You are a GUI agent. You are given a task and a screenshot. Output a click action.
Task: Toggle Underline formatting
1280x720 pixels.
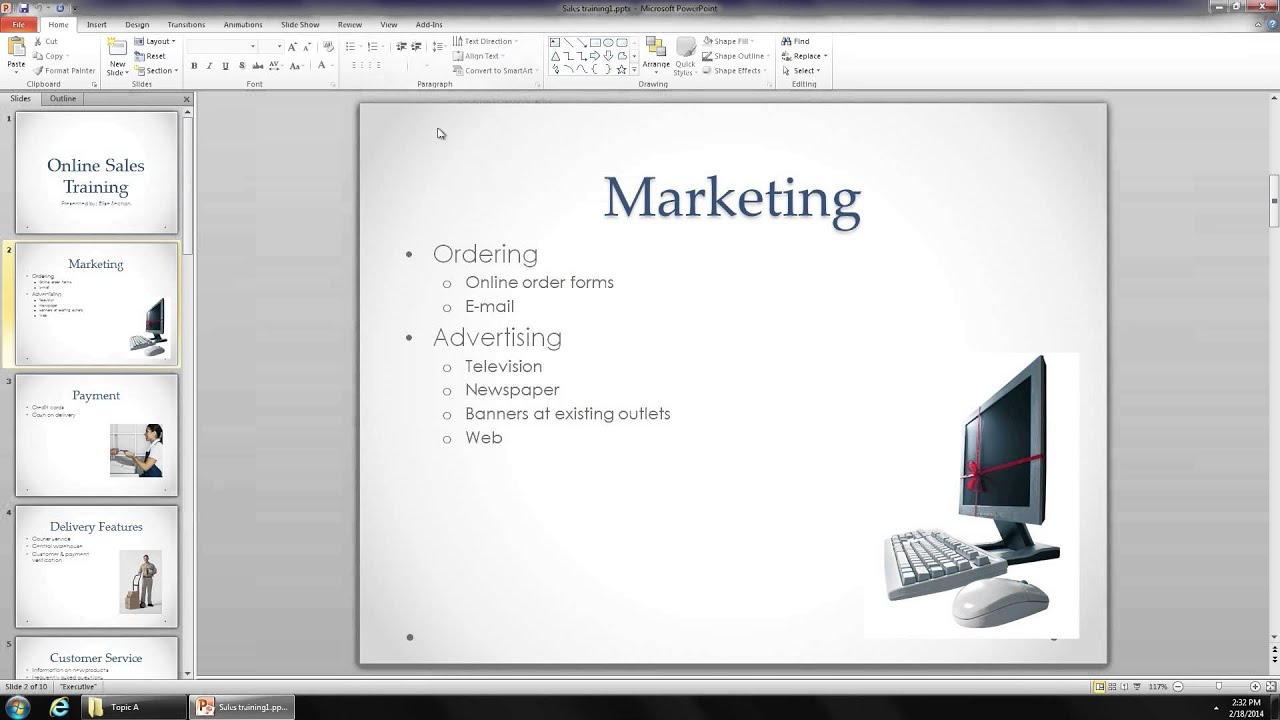tap(226, 66)
